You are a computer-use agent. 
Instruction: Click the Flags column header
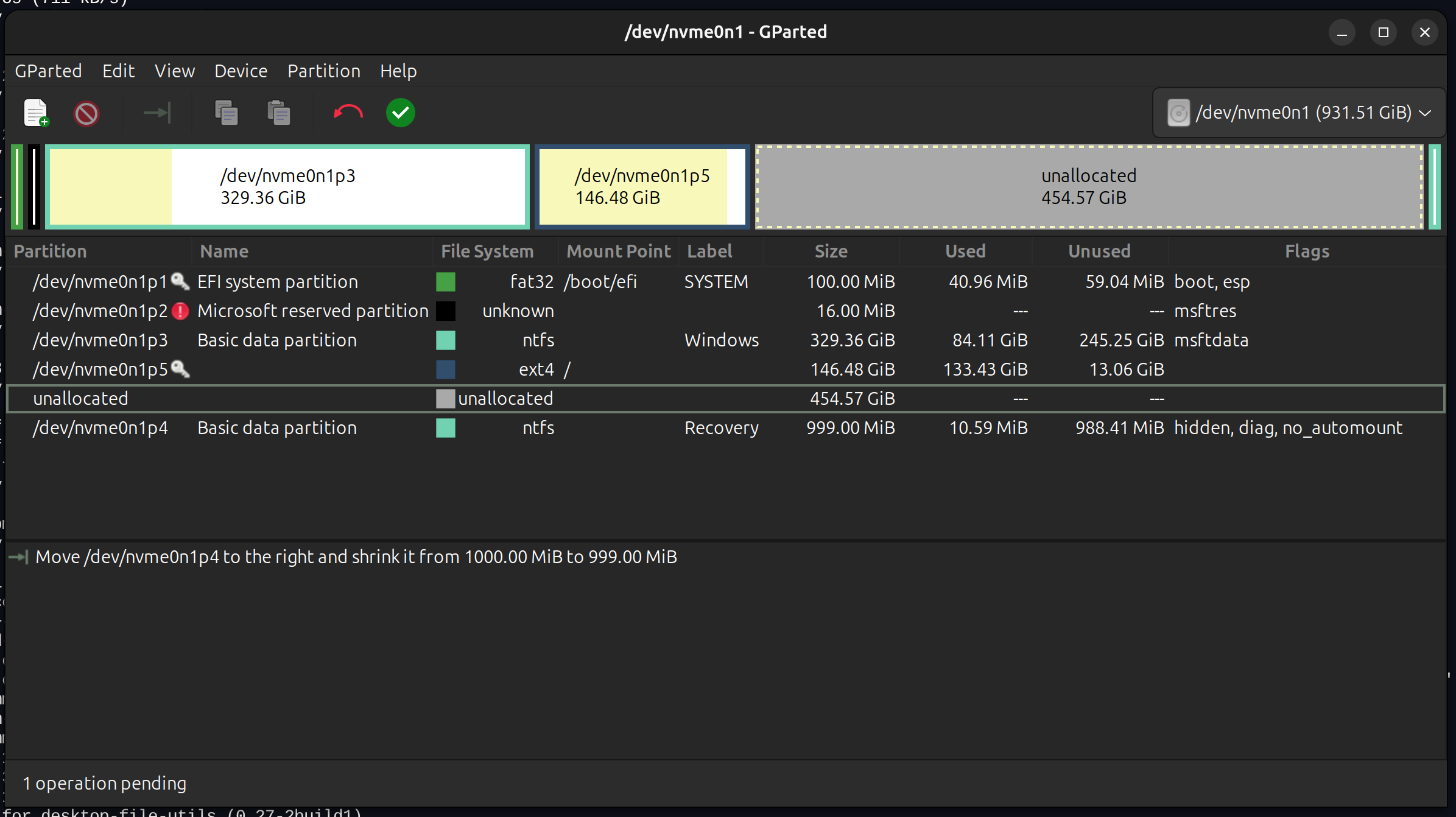(1307, 251)
